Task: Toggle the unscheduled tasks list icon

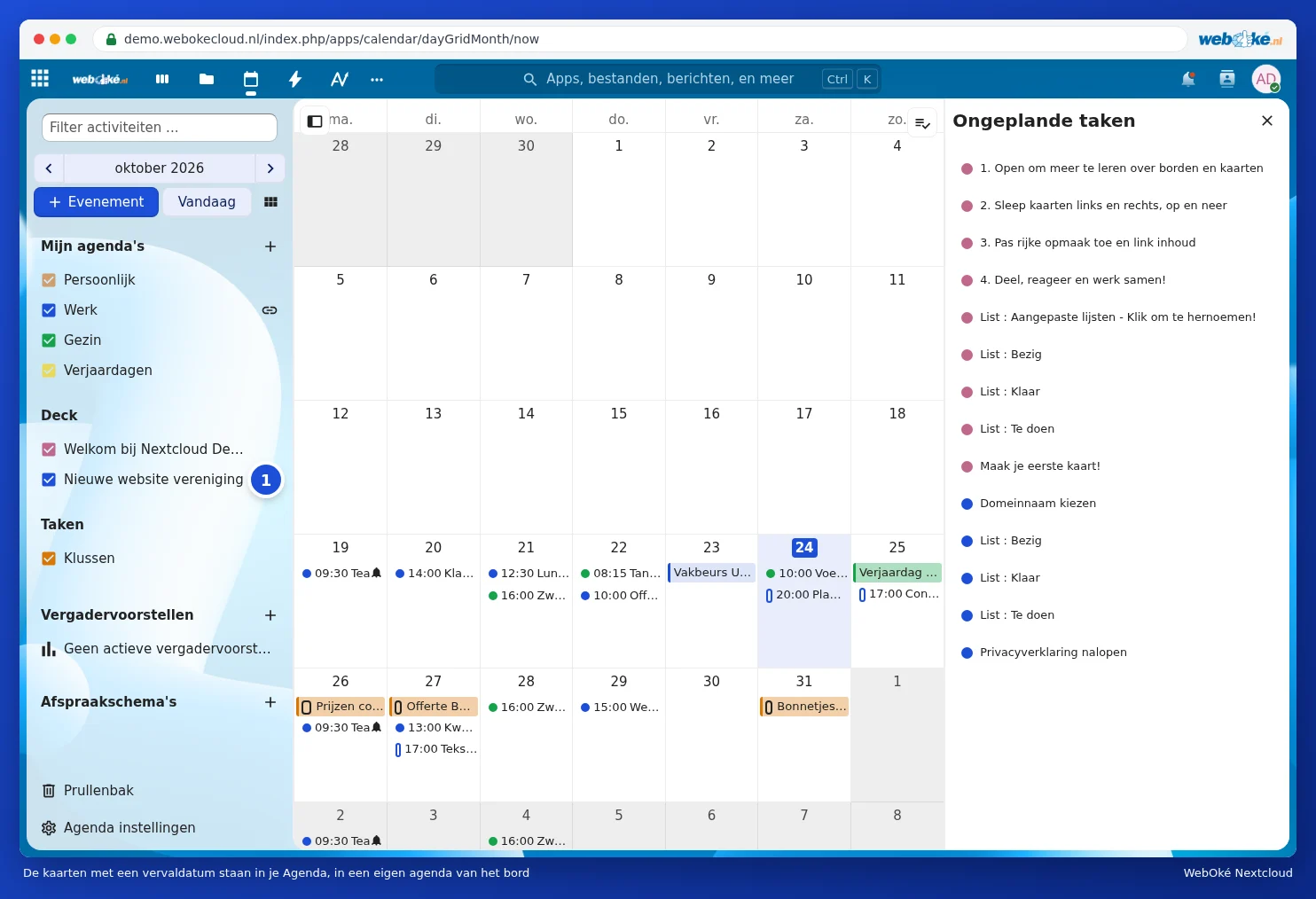Action: coord(922,123)
